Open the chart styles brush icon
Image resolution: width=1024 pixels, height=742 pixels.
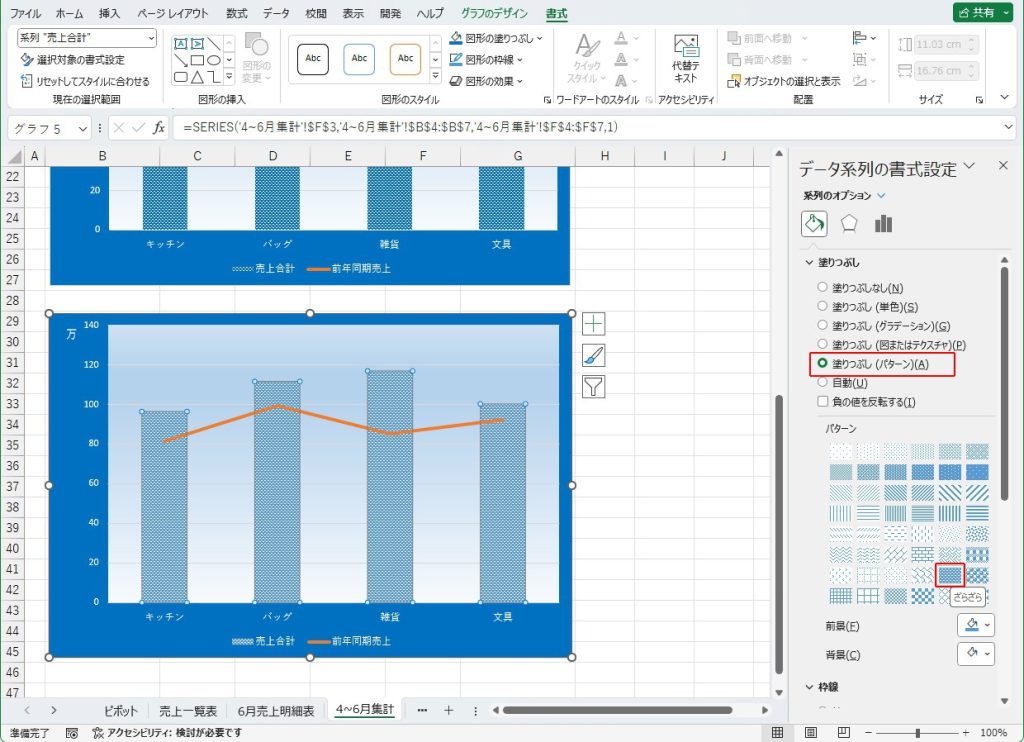[594, 355]
